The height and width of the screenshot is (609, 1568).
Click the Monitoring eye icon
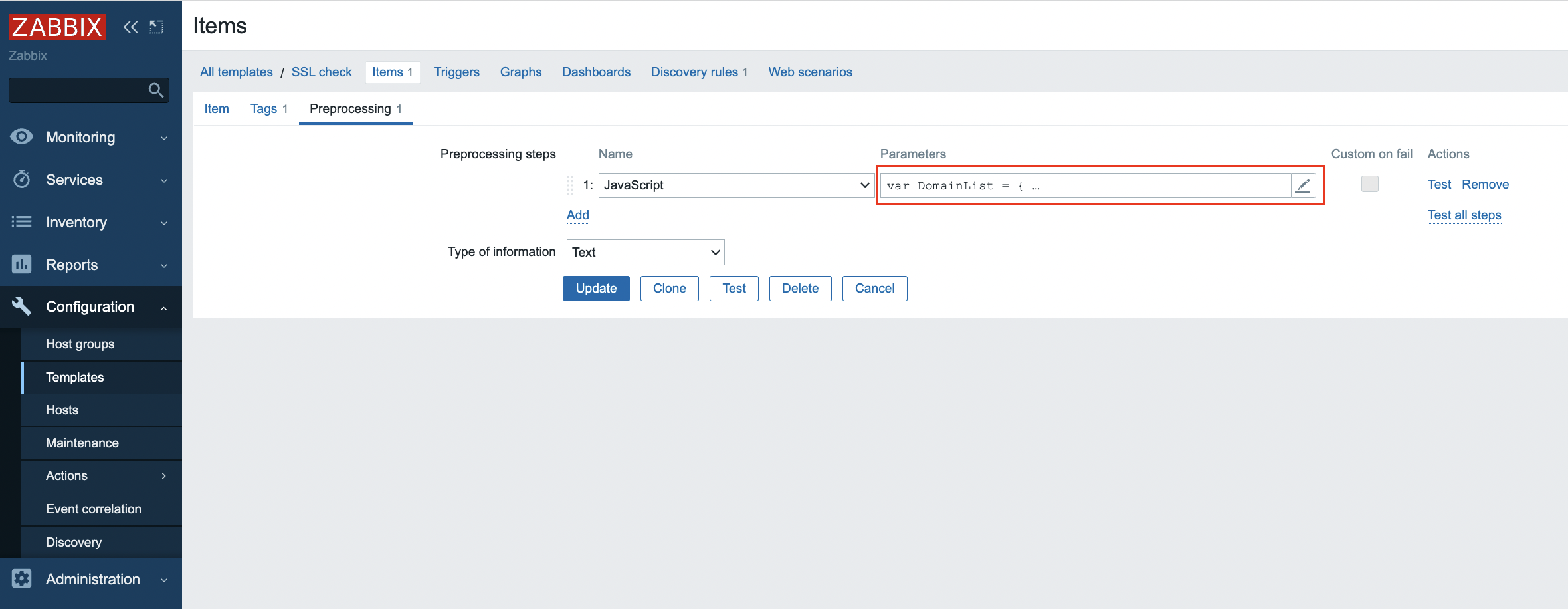pos(21,137)
